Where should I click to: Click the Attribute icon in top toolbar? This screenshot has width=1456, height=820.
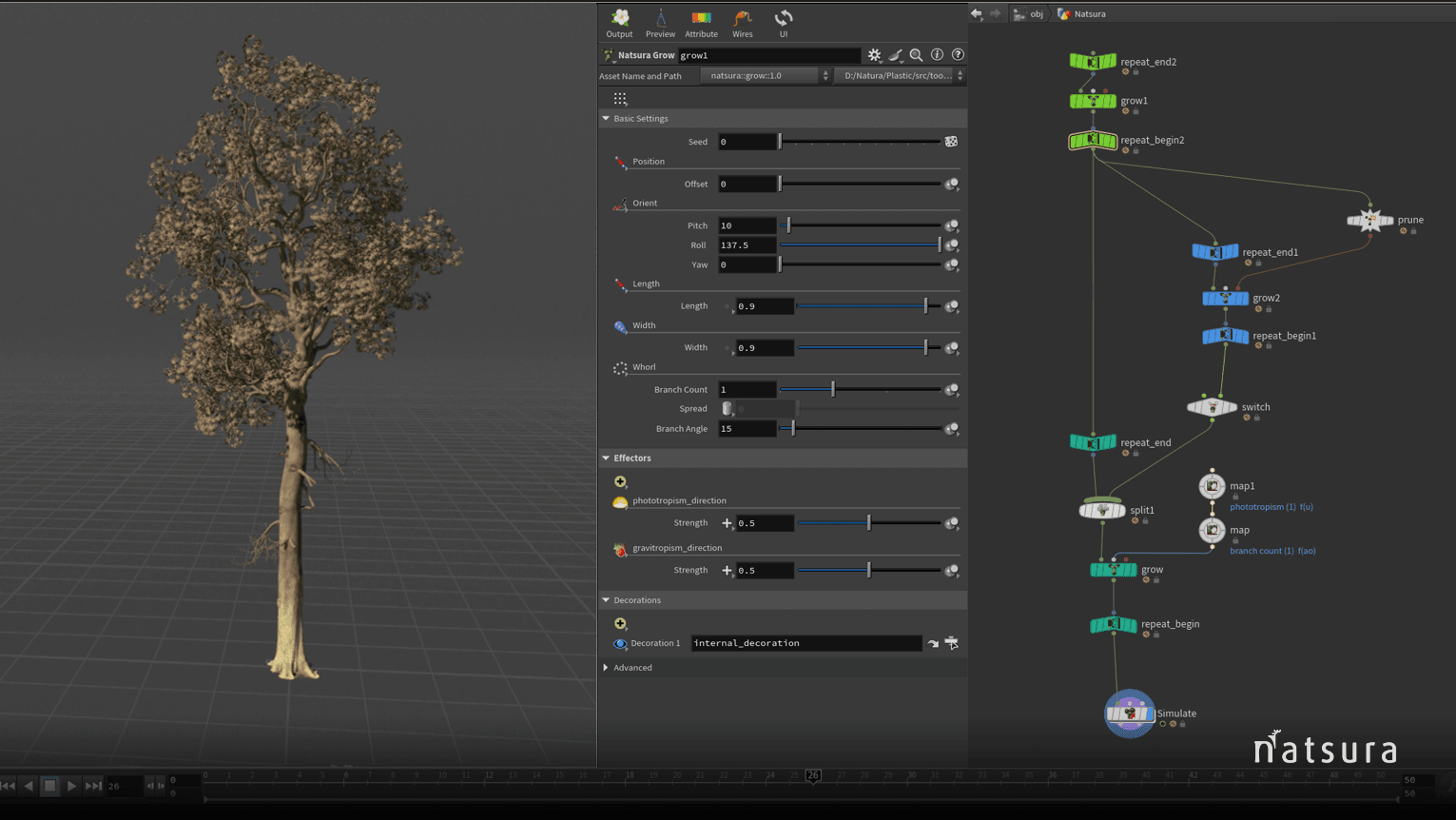(701, 19)
